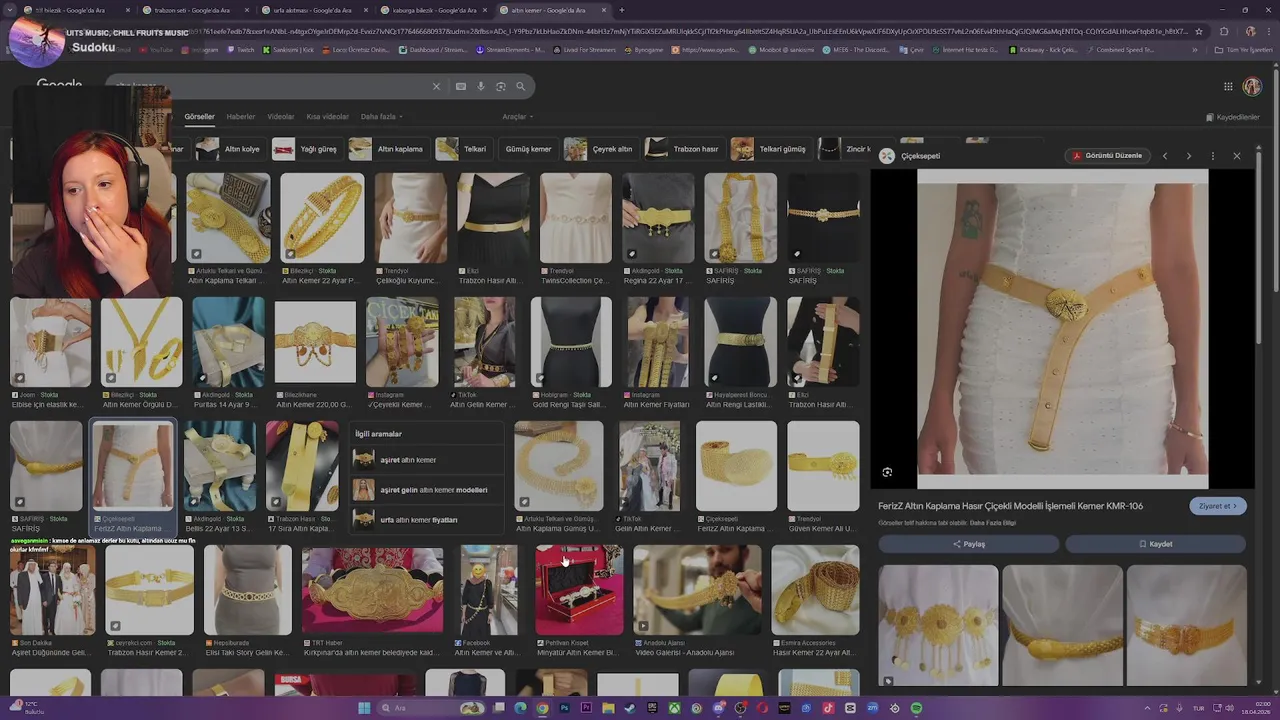Viewport: 1280px width, 720px height.
Task: Click the Kaydet save button
Action: [x=1155, y=544]
